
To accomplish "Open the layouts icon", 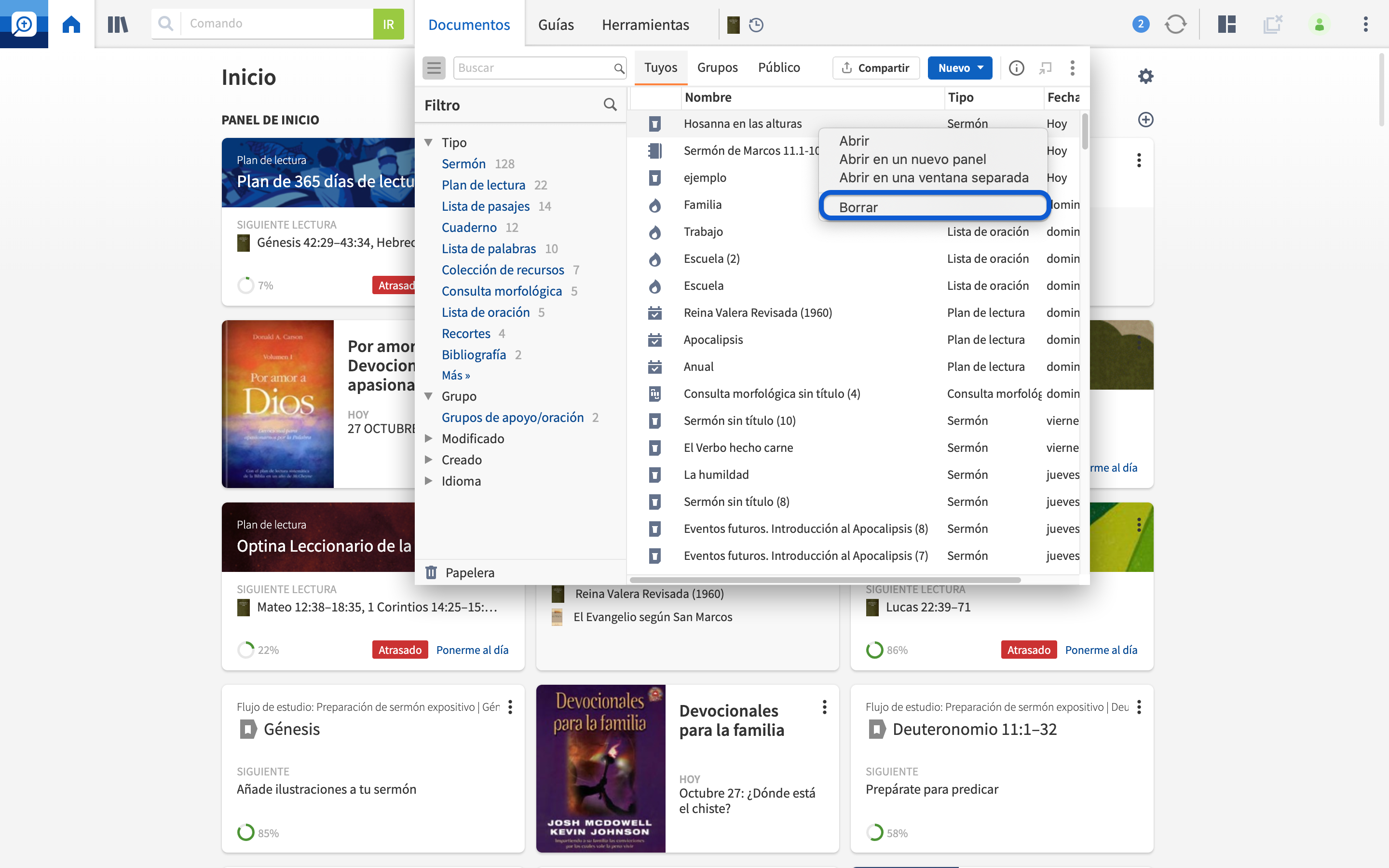I will pyautogui.click(x=1226, y=24).
